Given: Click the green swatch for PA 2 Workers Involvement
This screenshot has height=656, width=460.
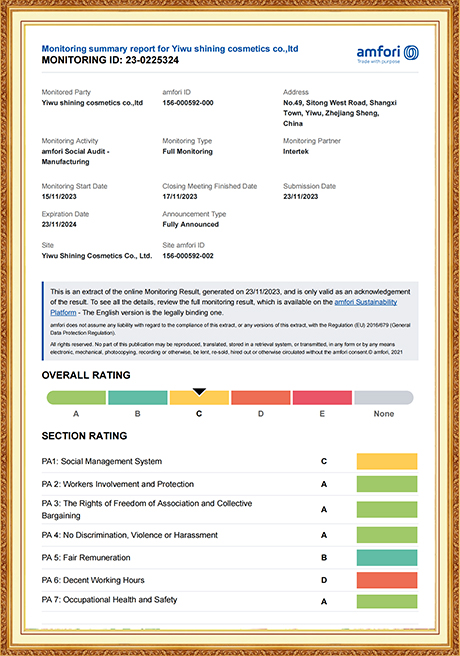Looking at the screenshot, I should point(387,484).
